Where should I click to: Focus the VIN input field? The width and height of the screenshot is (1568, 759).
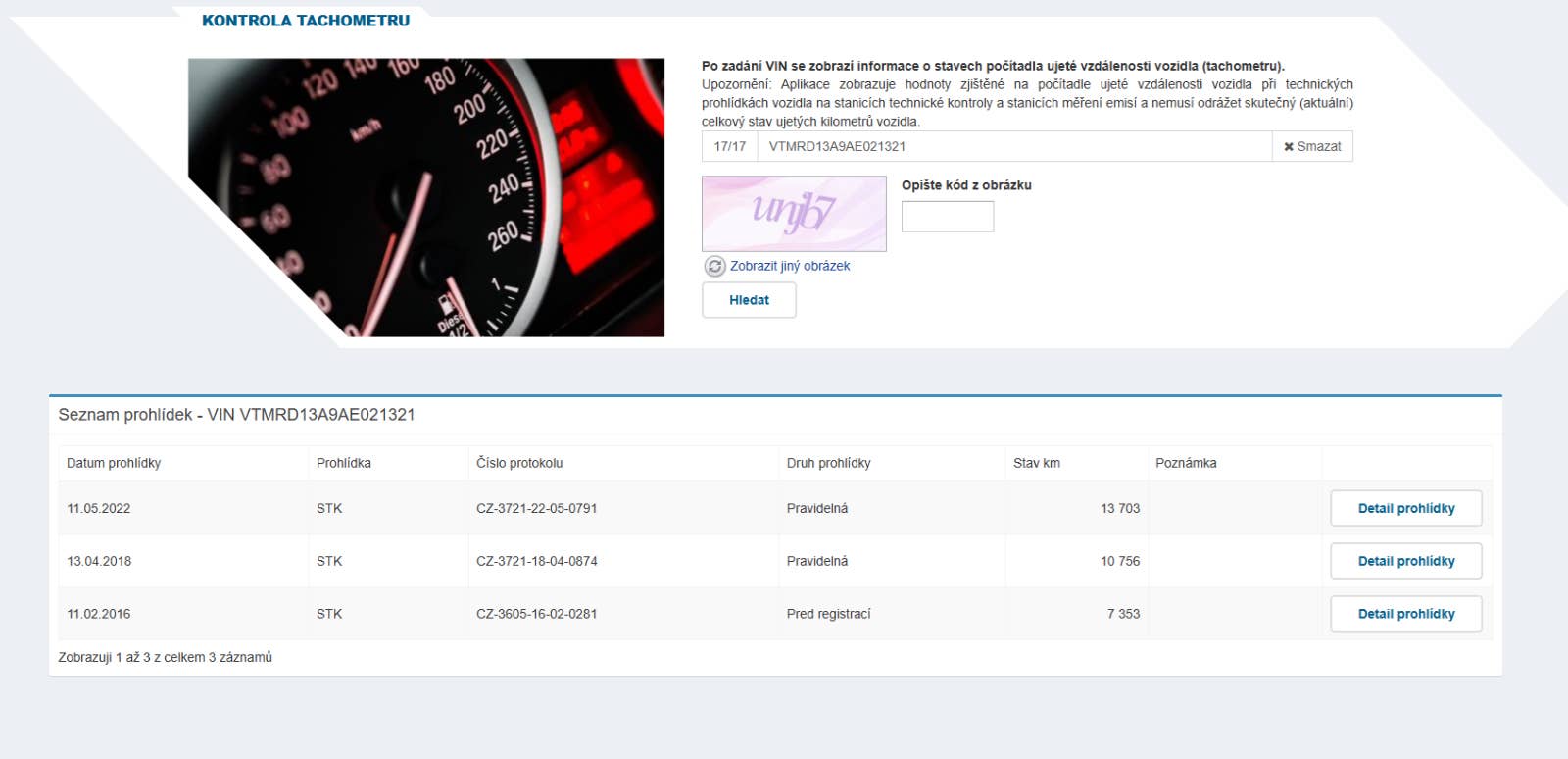1013,146
